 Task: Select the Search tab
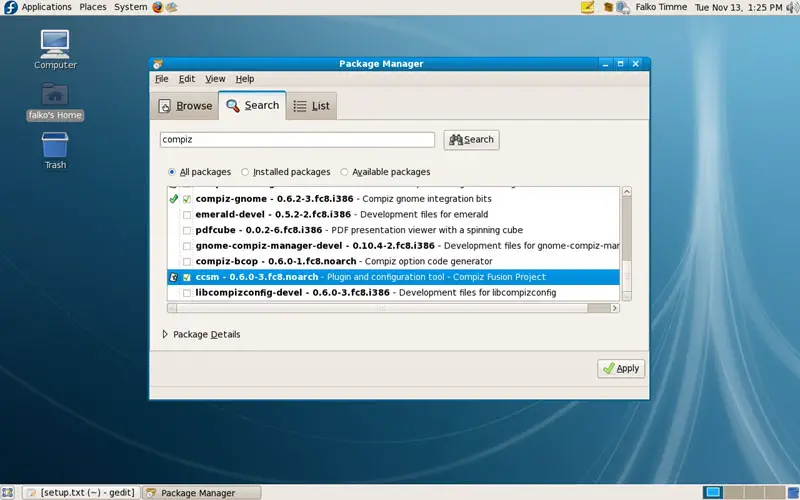click(x=253, y=105)
